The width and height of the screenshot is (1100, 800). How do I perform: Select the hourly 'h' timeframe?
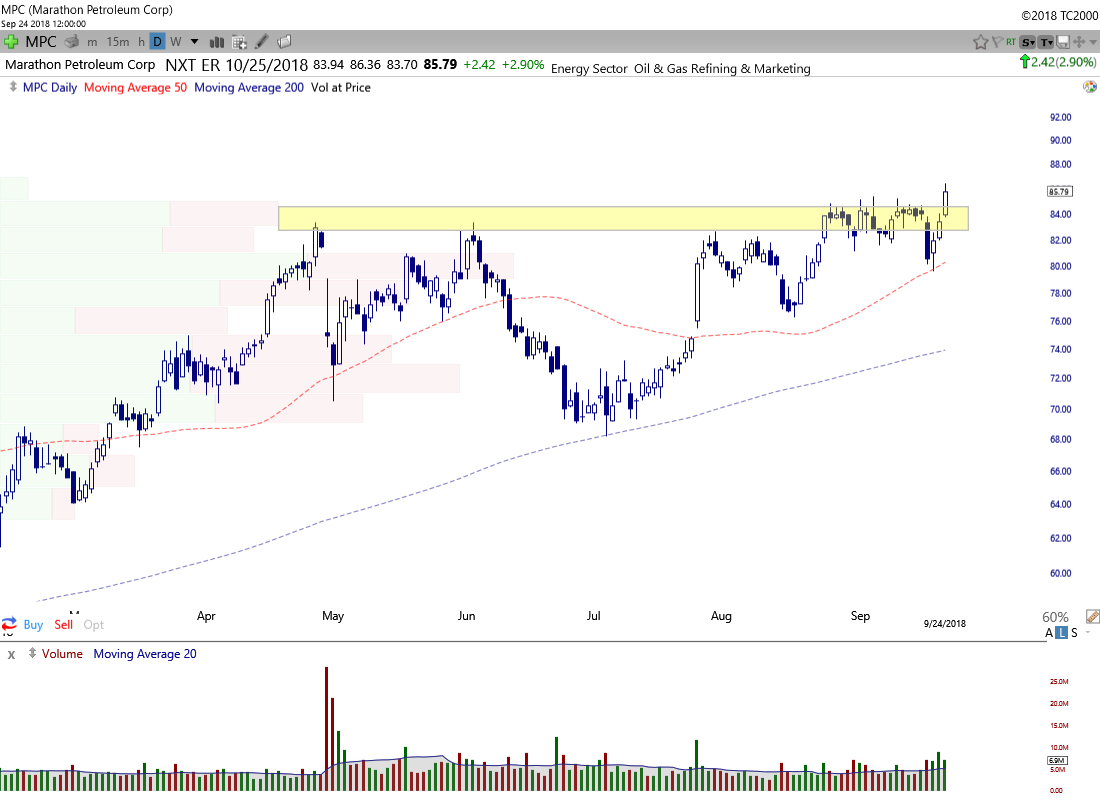point(141,42)
